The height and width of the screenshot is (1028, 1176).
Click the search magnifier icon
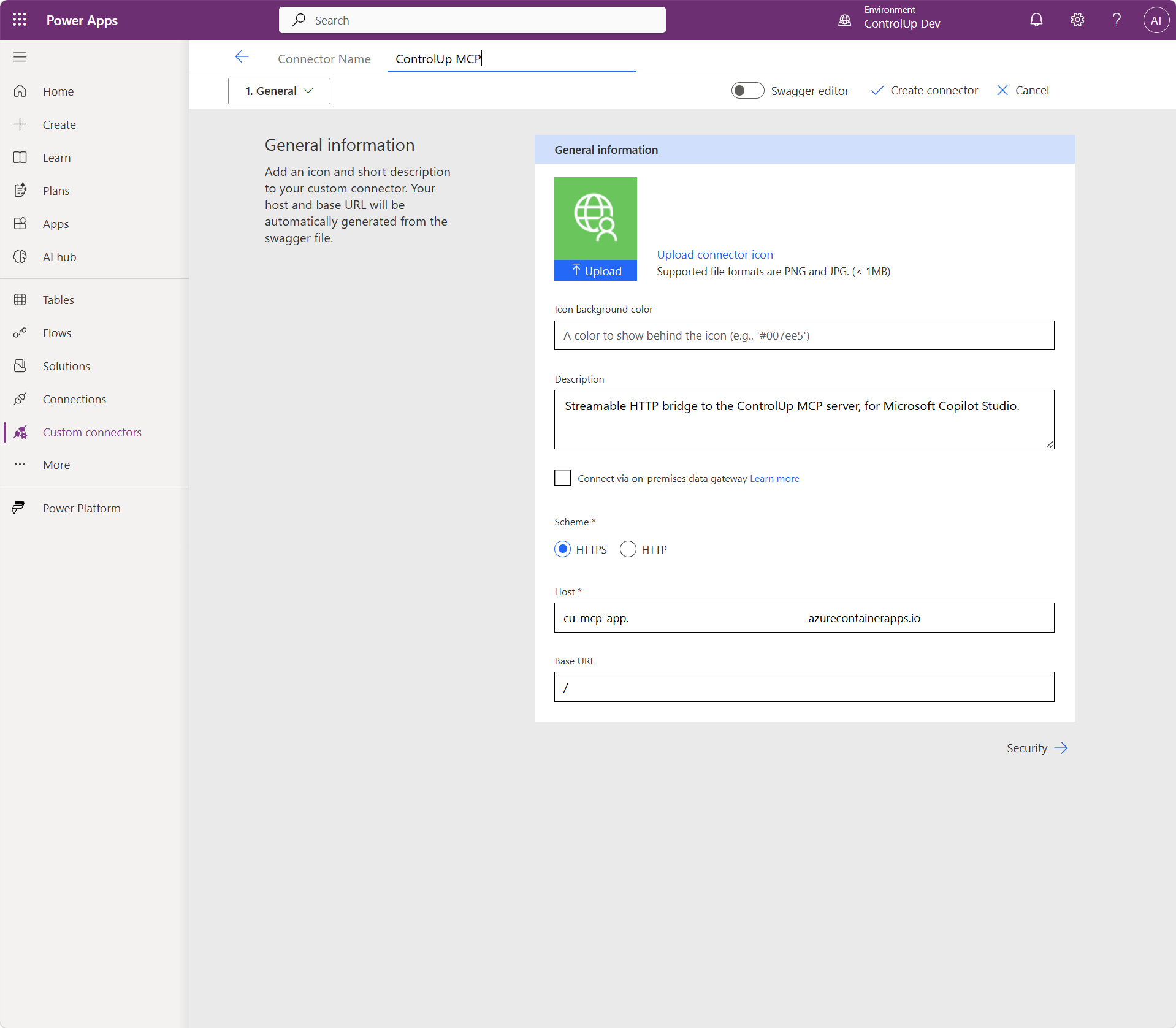299,20
